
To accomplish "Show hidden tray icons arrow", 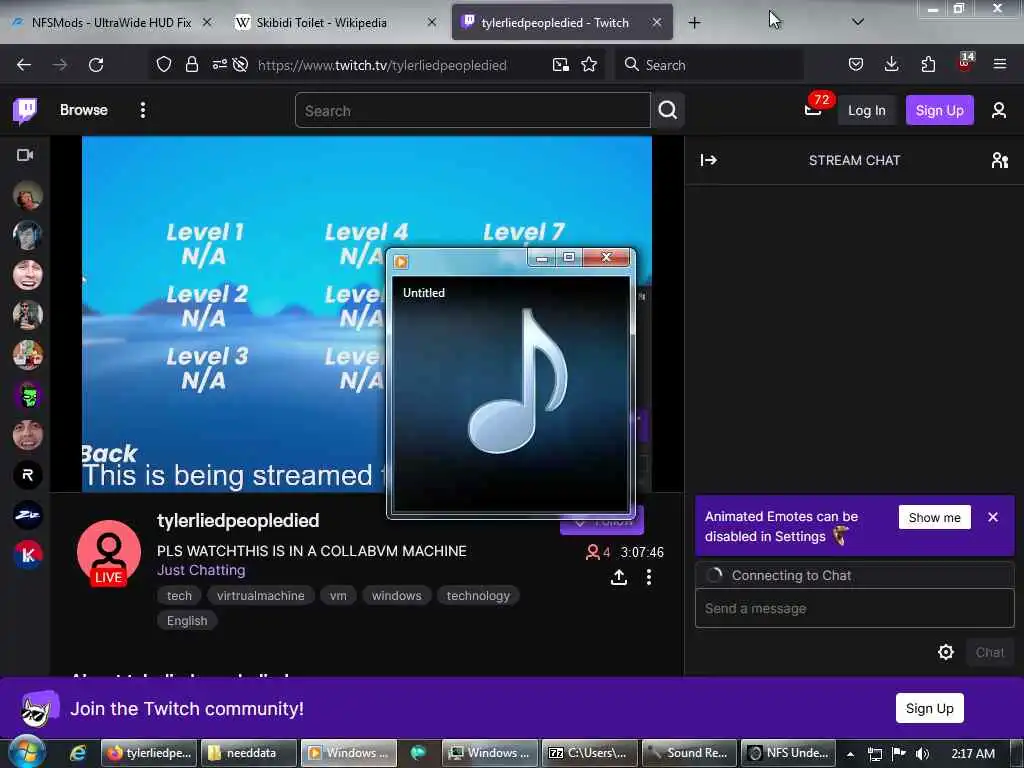I will [850, 754].
